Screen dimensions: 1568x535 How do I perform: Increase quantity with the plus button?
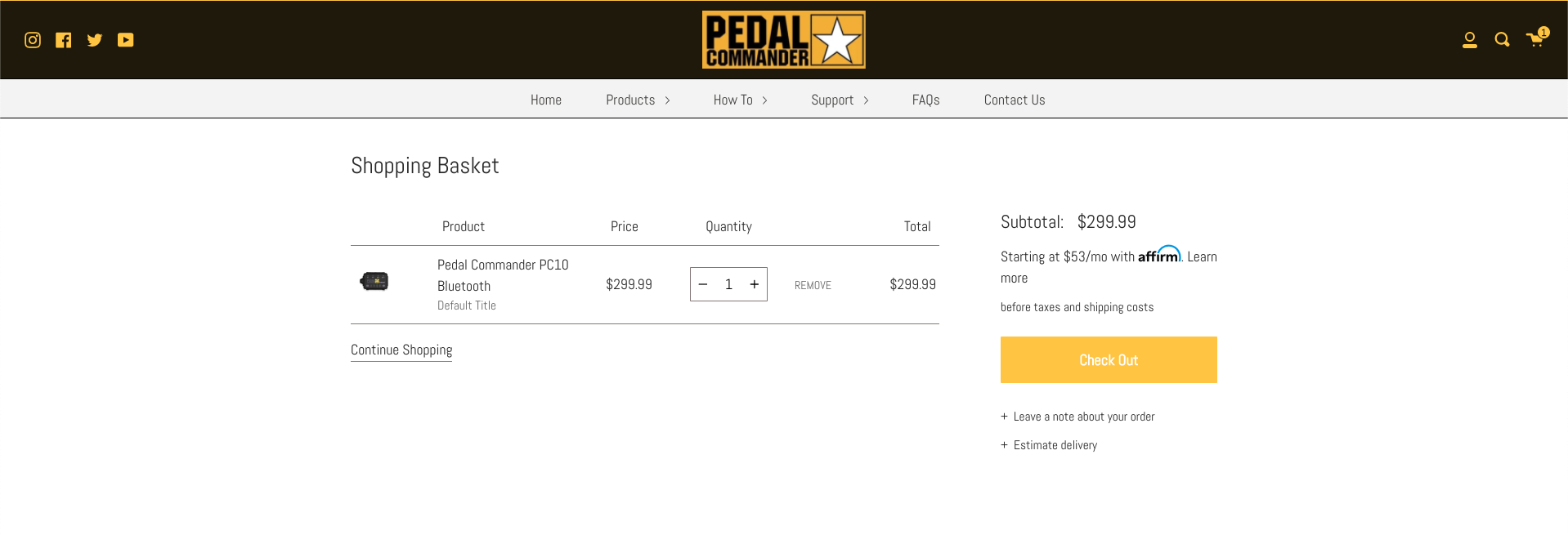pyautogui.click(x=755, y=284)
